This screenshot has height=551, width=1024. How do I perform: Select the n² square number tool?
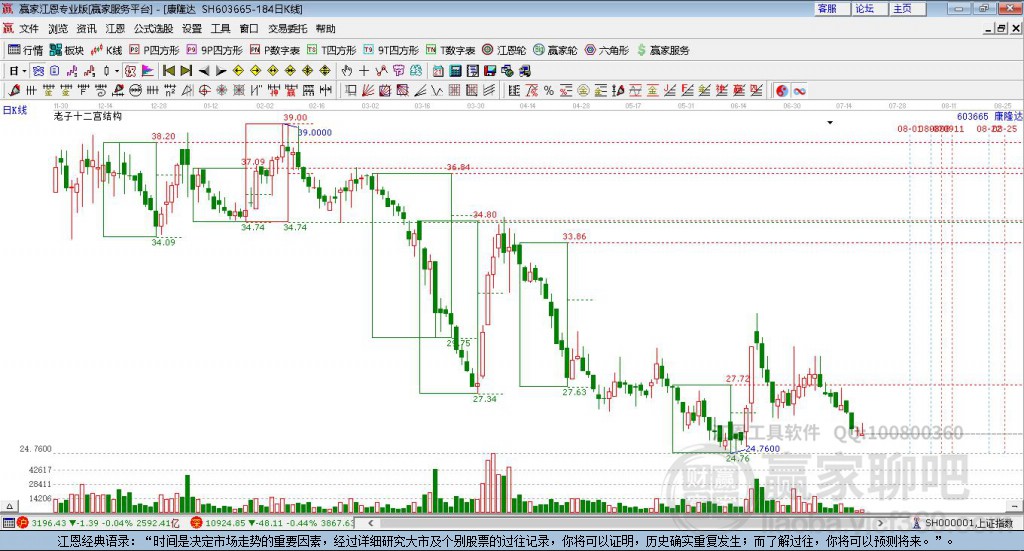pos(170,90)
